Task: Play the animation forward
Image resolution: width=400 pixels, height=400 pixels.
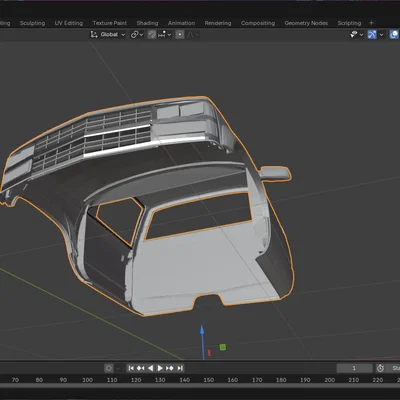Action: pos(160,368)
